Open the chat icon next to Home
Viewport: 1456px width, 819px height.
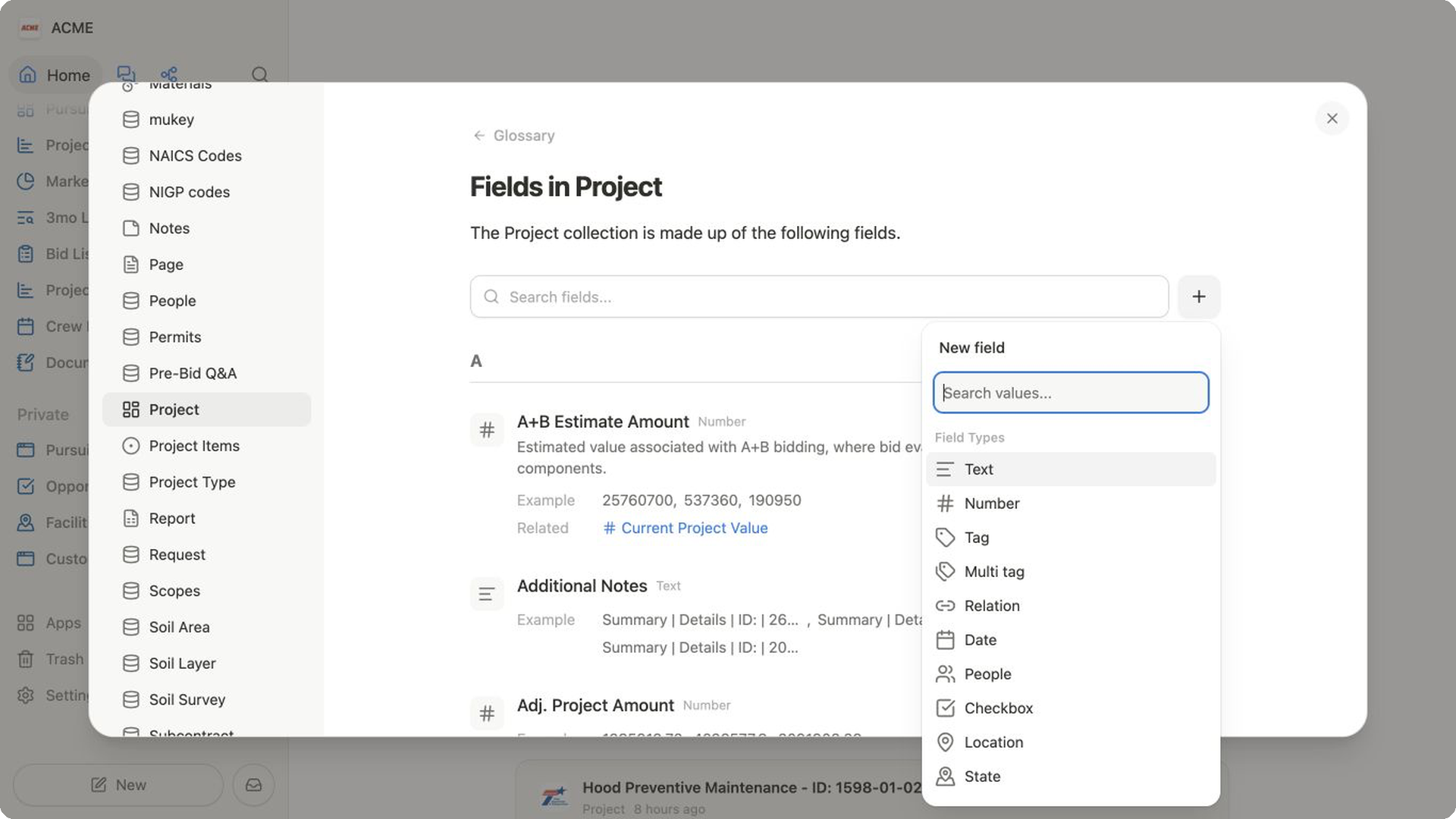click(126, 74)
